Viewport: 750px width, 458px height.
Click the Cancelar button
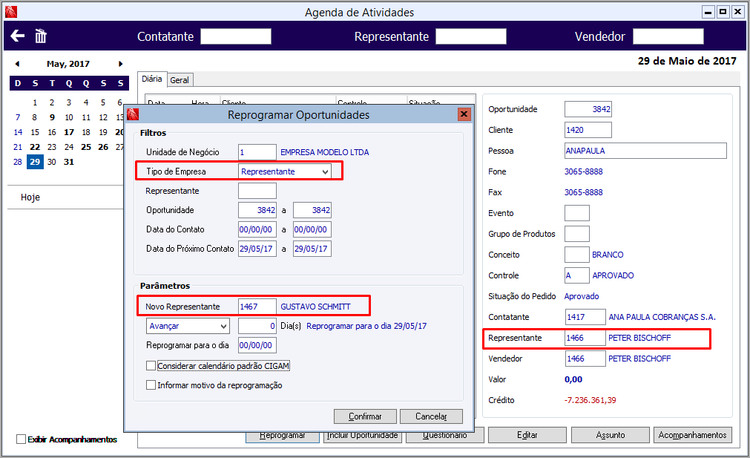point(431,416)
